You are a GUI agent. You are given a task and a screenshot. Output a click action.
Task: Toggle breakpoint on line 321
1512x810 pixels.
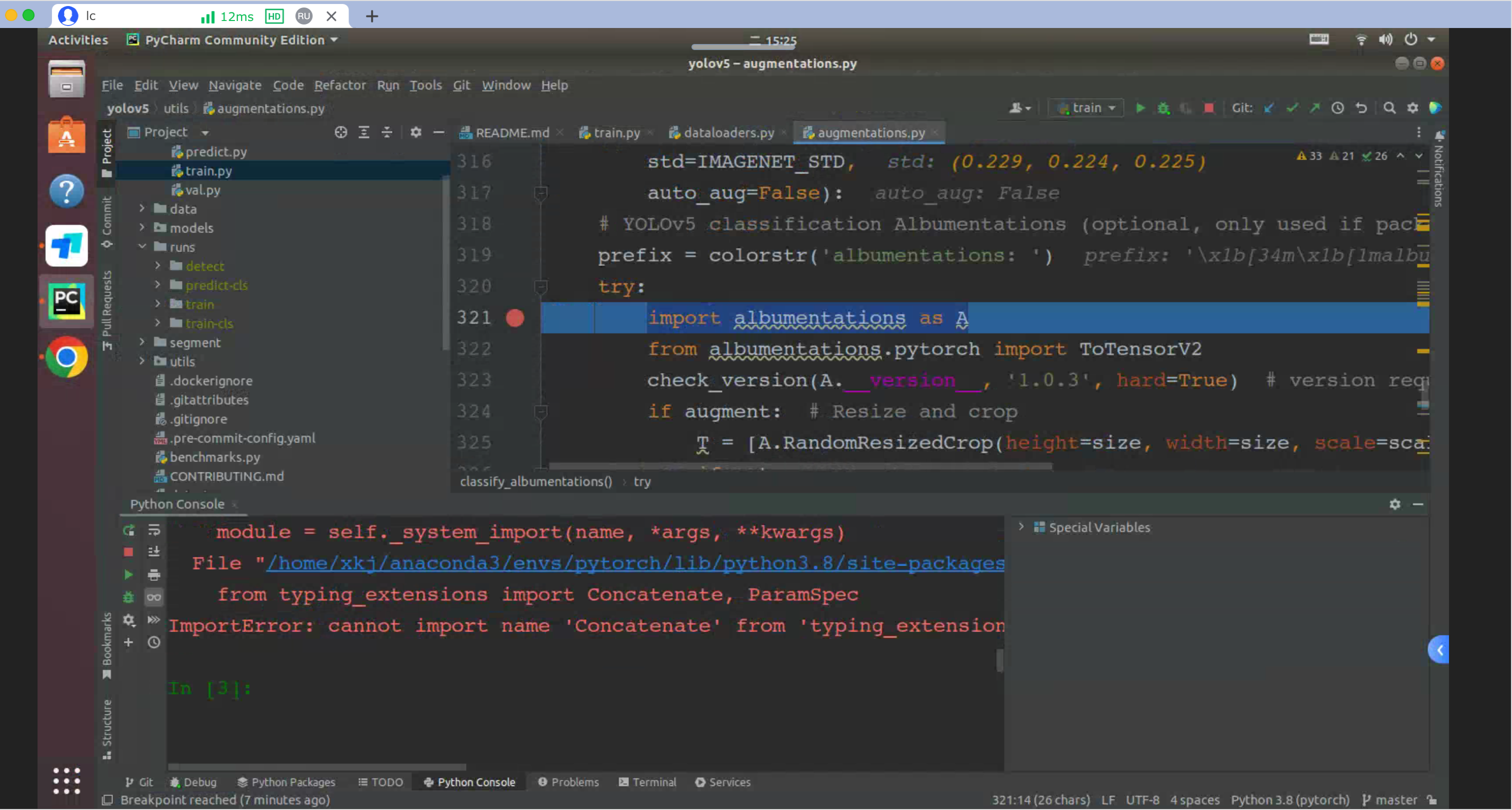[x=515, y=318]
